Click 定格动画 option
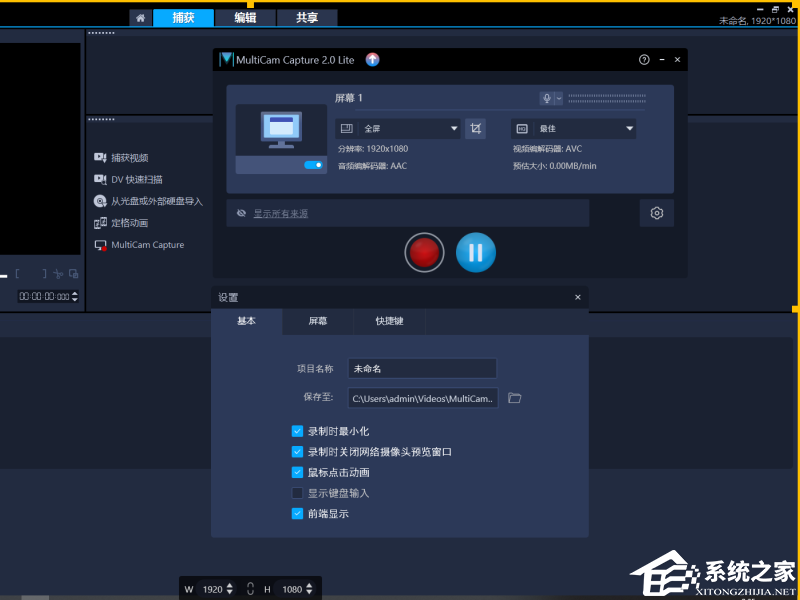This screenshot has width=800, height=600. (121, 223)
